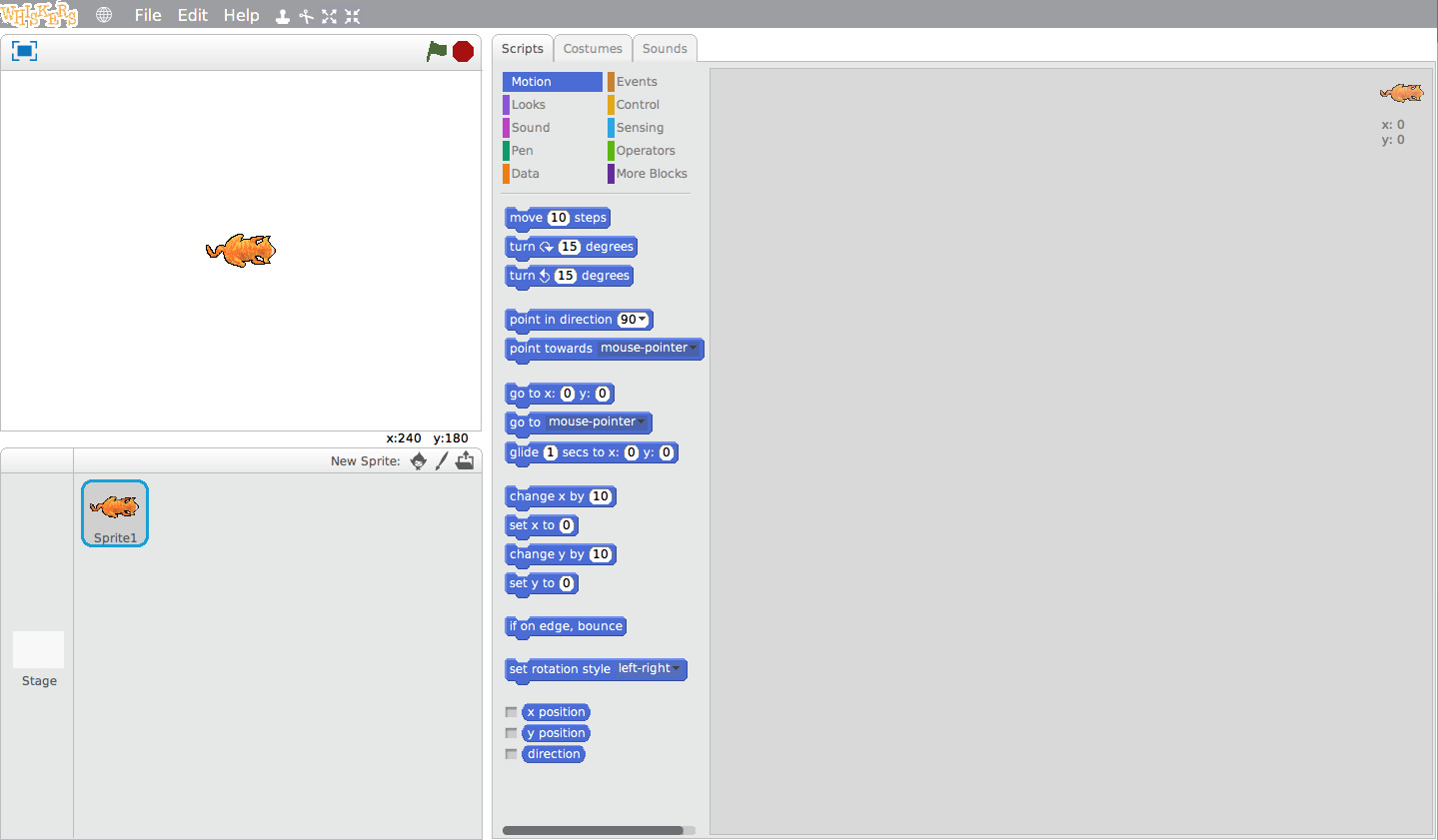Image resolution: width=1438 pixels, height=840 pixels.
Task: Click the if on edge, bounce block
Action: 566,627
